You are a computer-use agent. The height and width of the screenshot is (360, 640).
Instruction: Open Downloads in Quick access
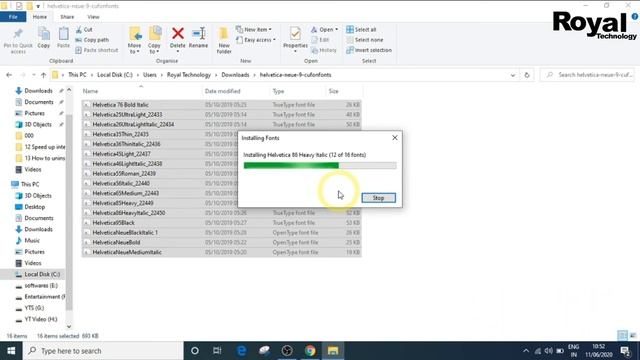coord(38,91)
